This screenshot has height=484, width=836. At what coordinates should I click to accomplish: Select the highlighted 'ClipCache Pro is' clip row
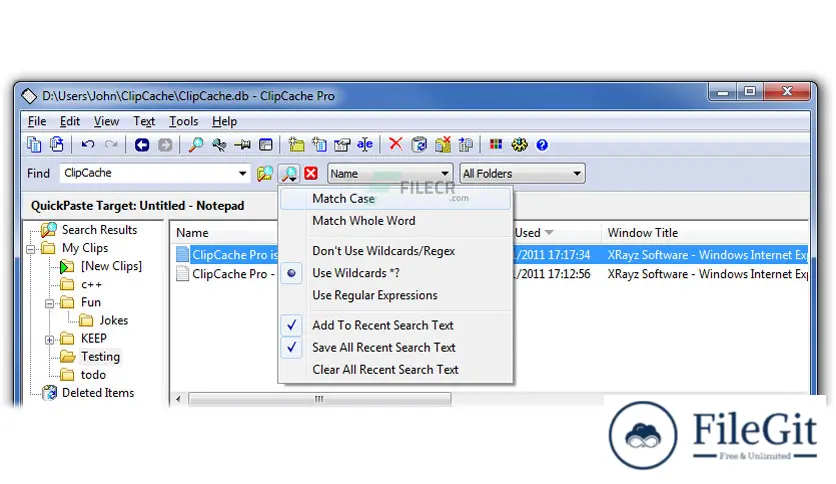click(235, 255)
